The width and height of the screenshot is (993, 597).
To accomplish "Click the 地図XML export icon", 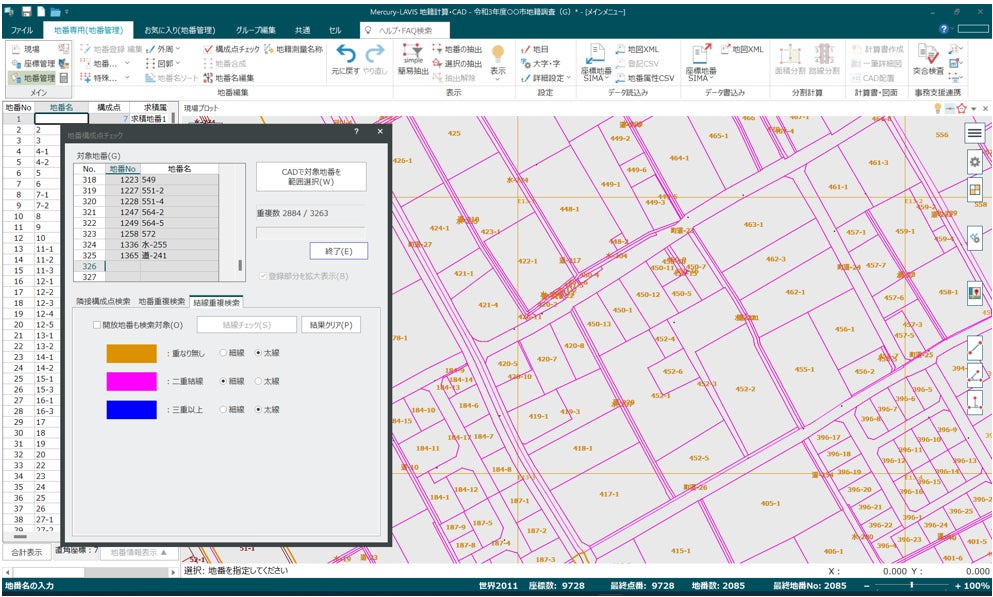I will tap(724, 49).
